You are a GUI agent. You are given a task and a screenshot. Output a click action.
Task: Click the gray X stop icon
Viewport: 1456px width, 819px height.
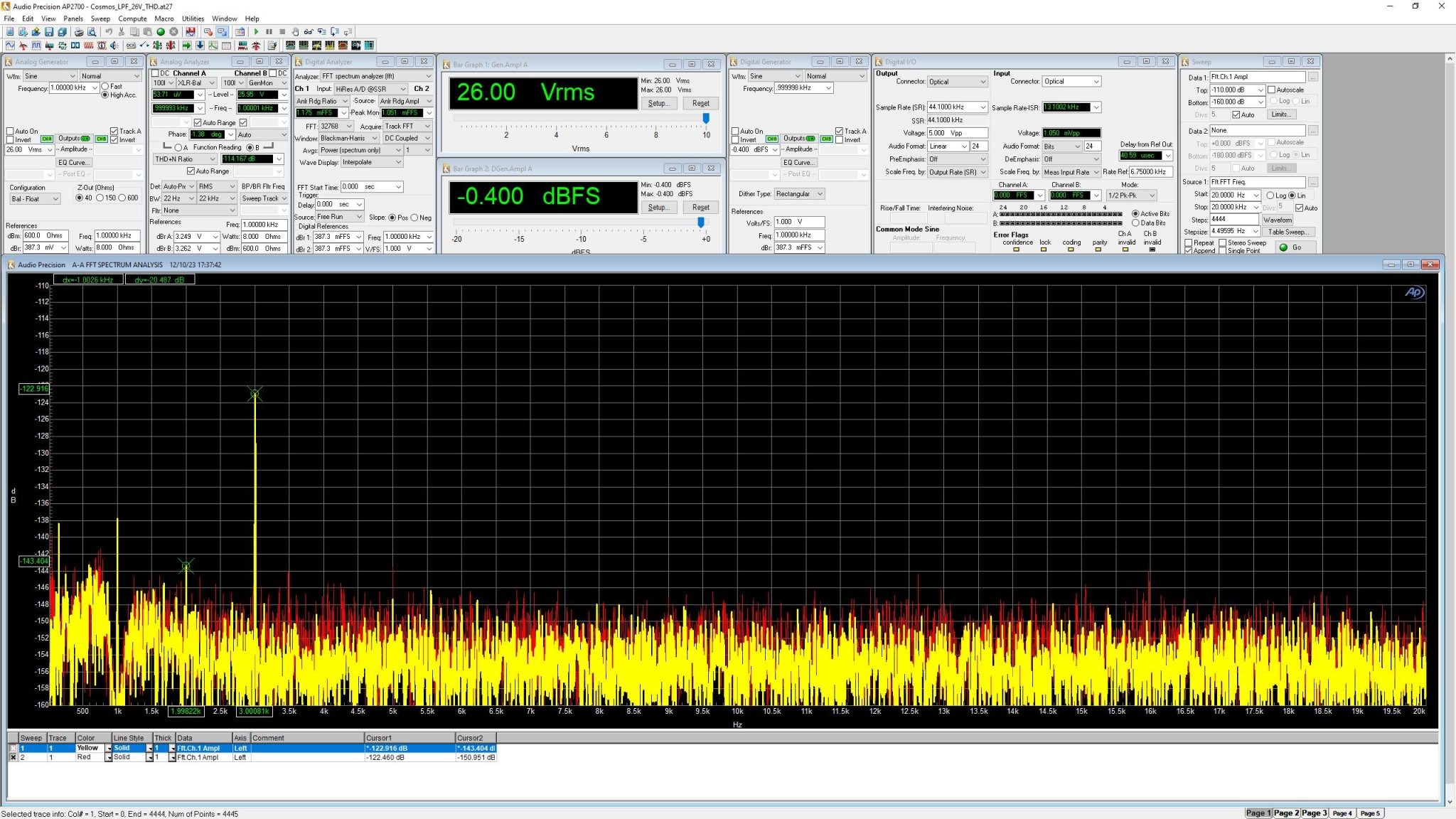173,32
